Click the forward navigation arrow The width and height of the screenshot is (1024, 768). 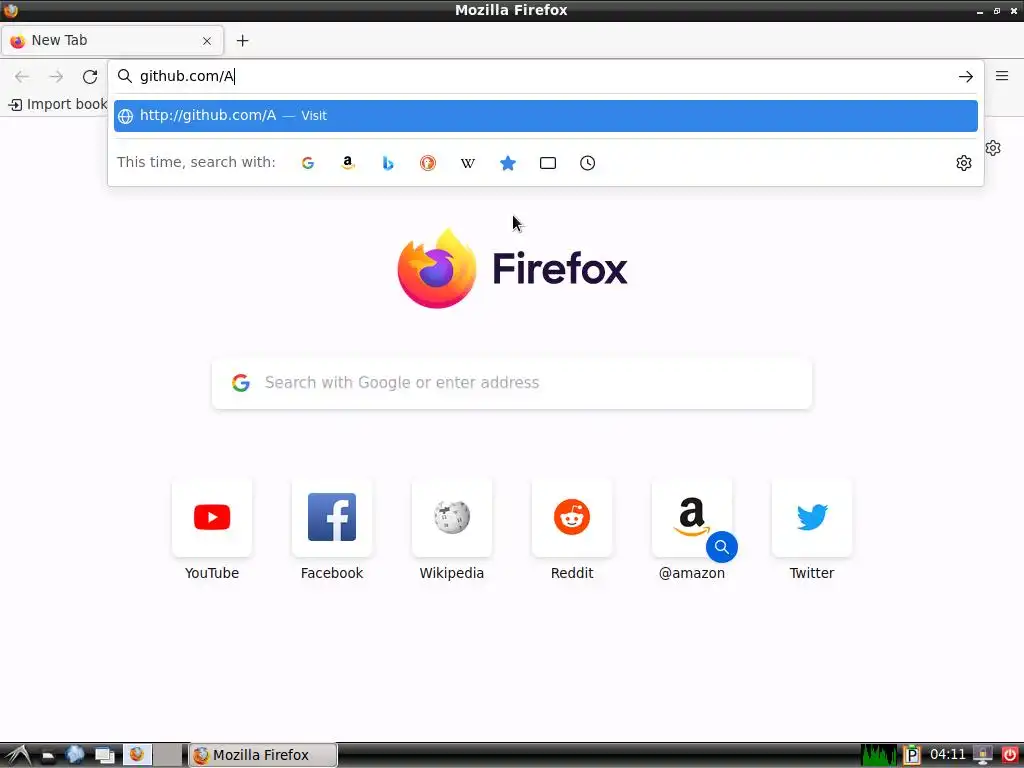(x=56, y=76)
